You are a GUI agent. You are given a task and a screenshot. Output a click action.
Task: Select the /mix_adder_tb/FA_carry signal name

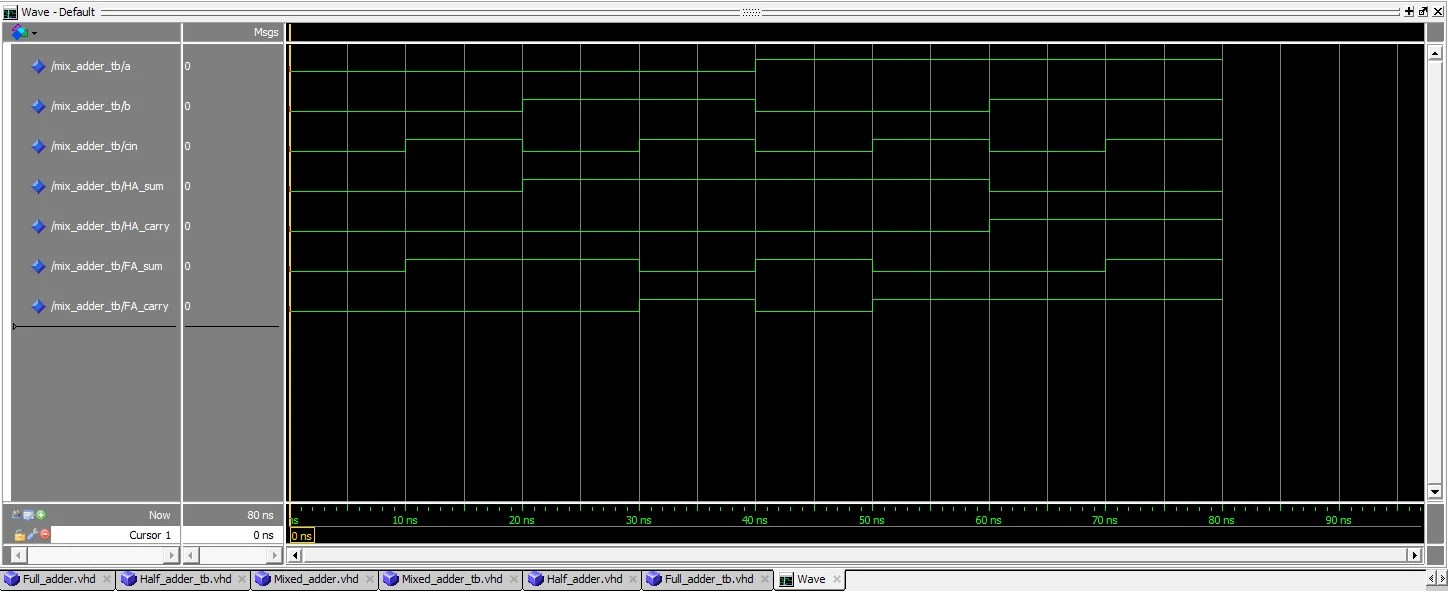110,306
